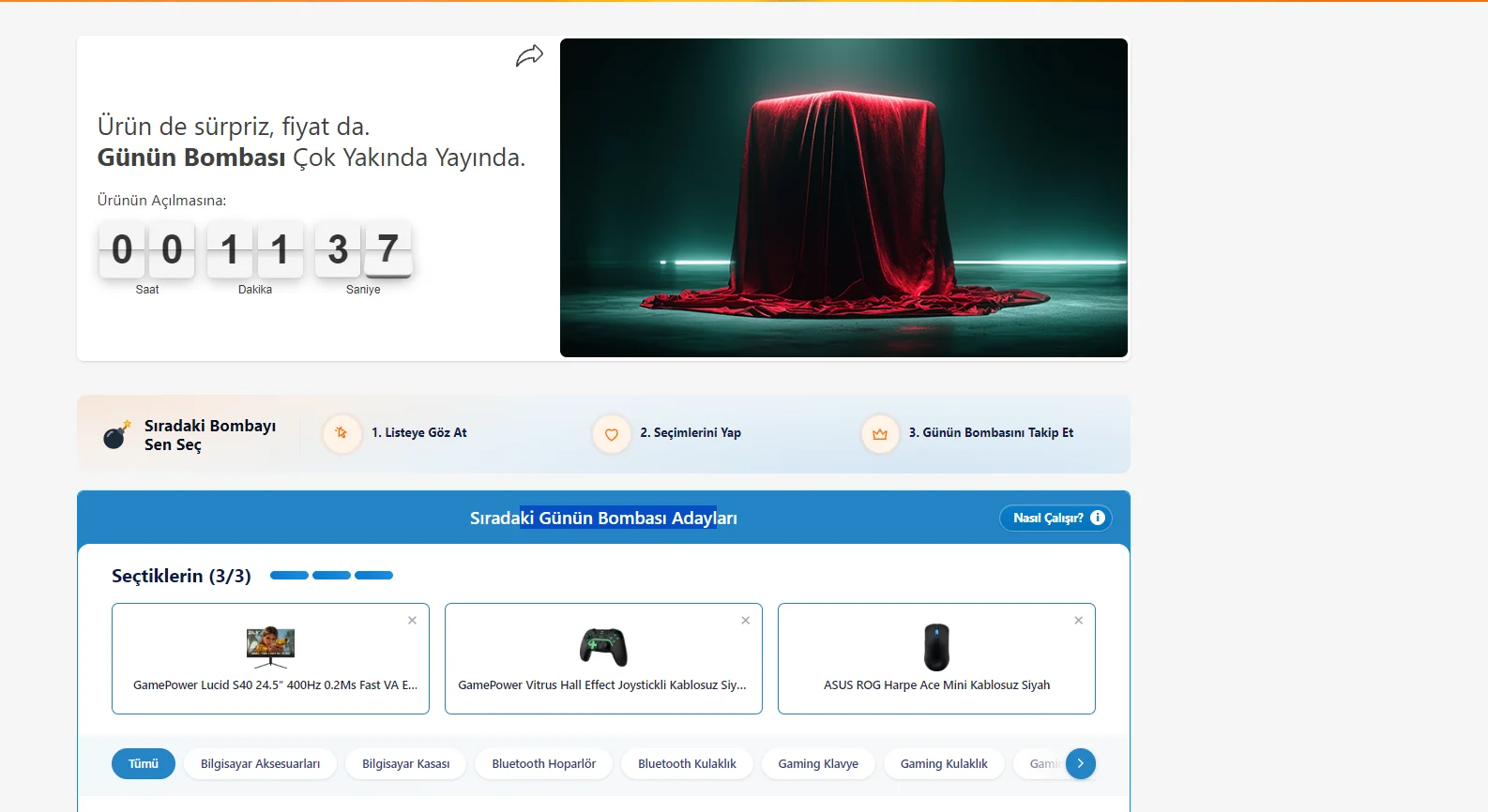The width and height of the screenshot is (1488, 812).
Task: Click the 2. Seçimlerini Yap step text
Action: tap(691, 433)
